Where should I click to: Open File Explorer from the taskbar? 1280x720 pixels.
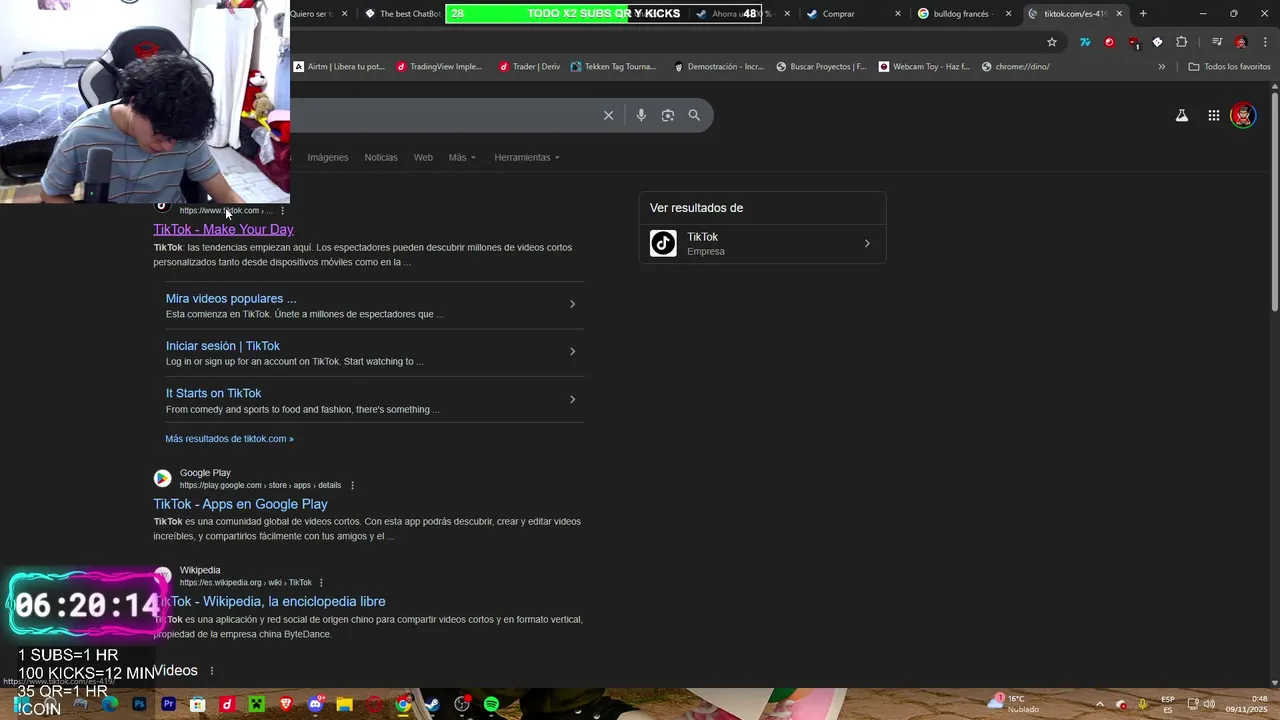(x=344, y=705)
